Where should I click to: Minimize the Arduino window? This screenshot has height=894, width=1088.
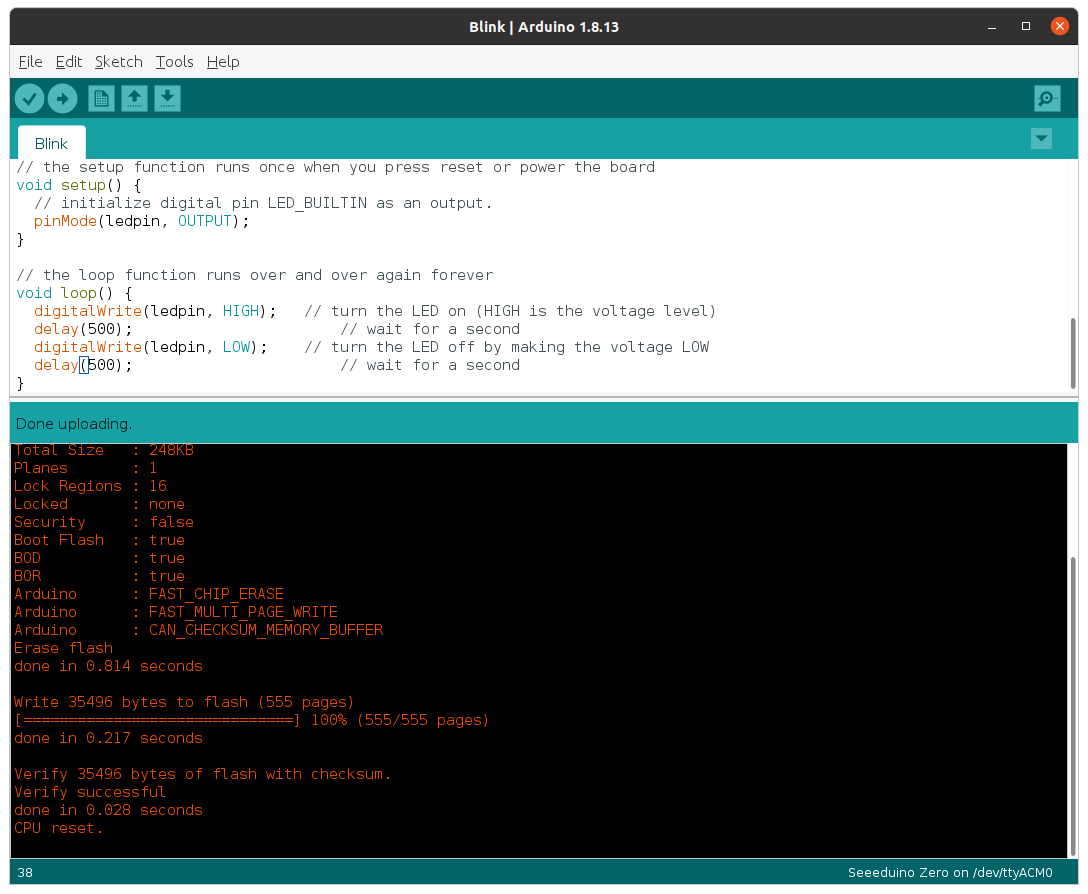pyautogui.click(x=992, y=27)
